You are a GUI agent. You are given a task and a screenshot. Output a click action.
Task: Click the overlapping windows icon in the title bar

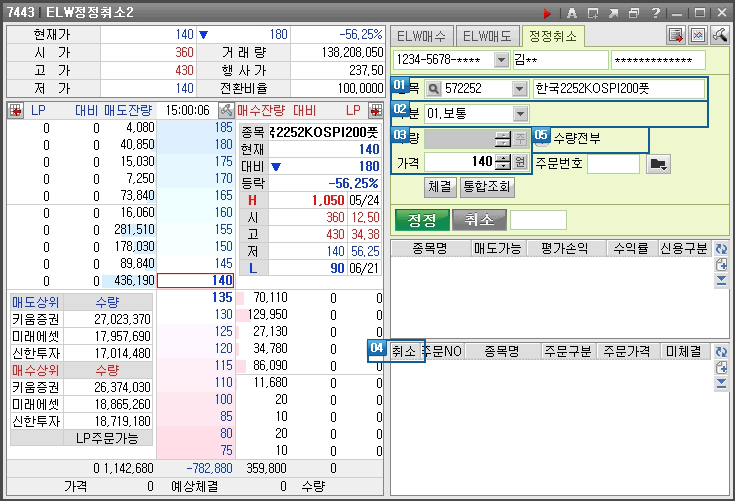click(634, 13)
